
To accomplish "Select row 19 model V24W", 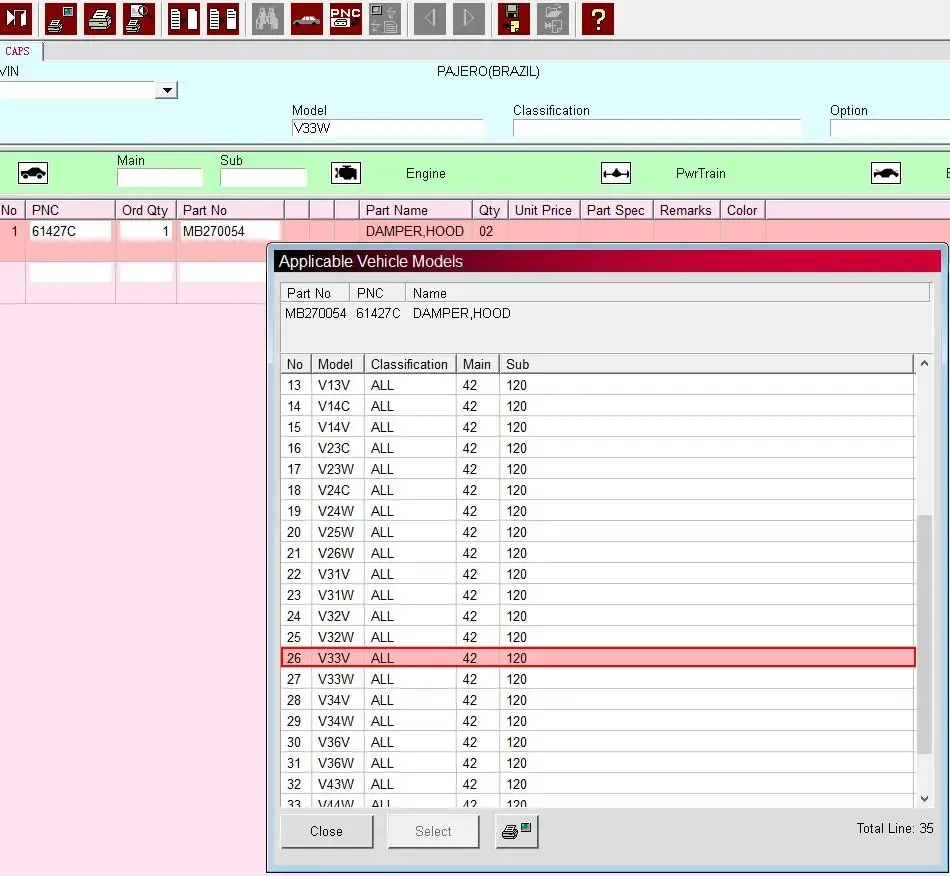I will click(597, 511).
